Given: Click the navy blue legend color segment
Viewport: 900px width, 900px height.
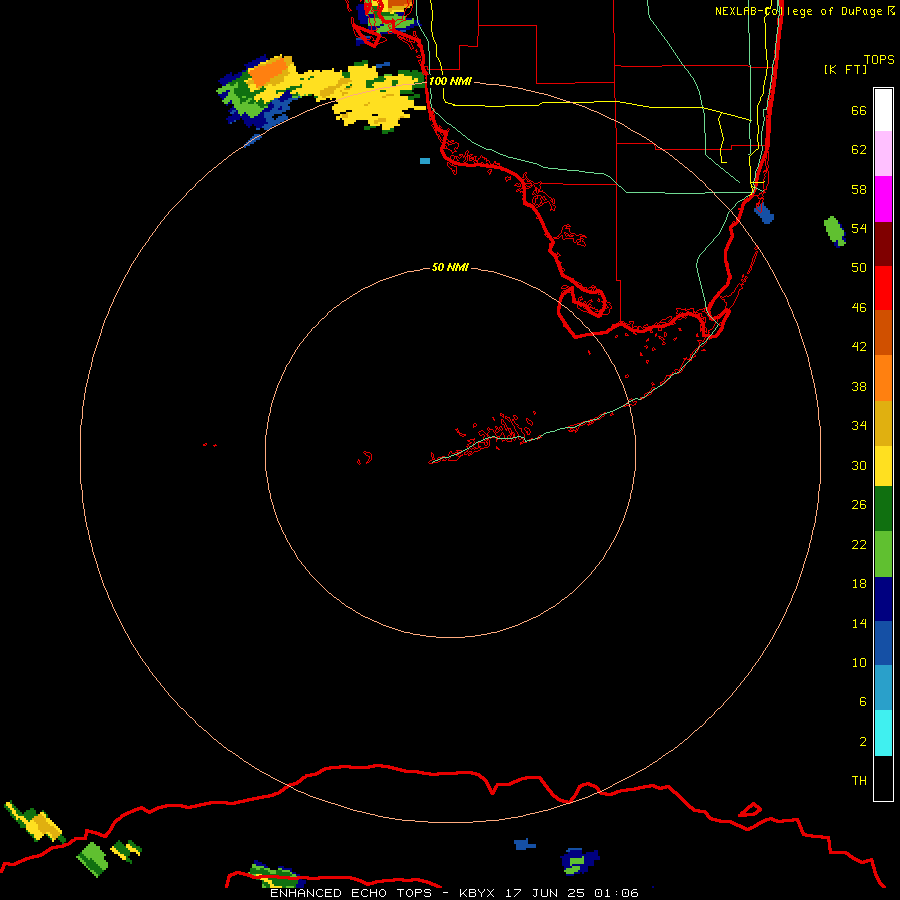Looking at the screenshot, I should click(x=883, y=599).
